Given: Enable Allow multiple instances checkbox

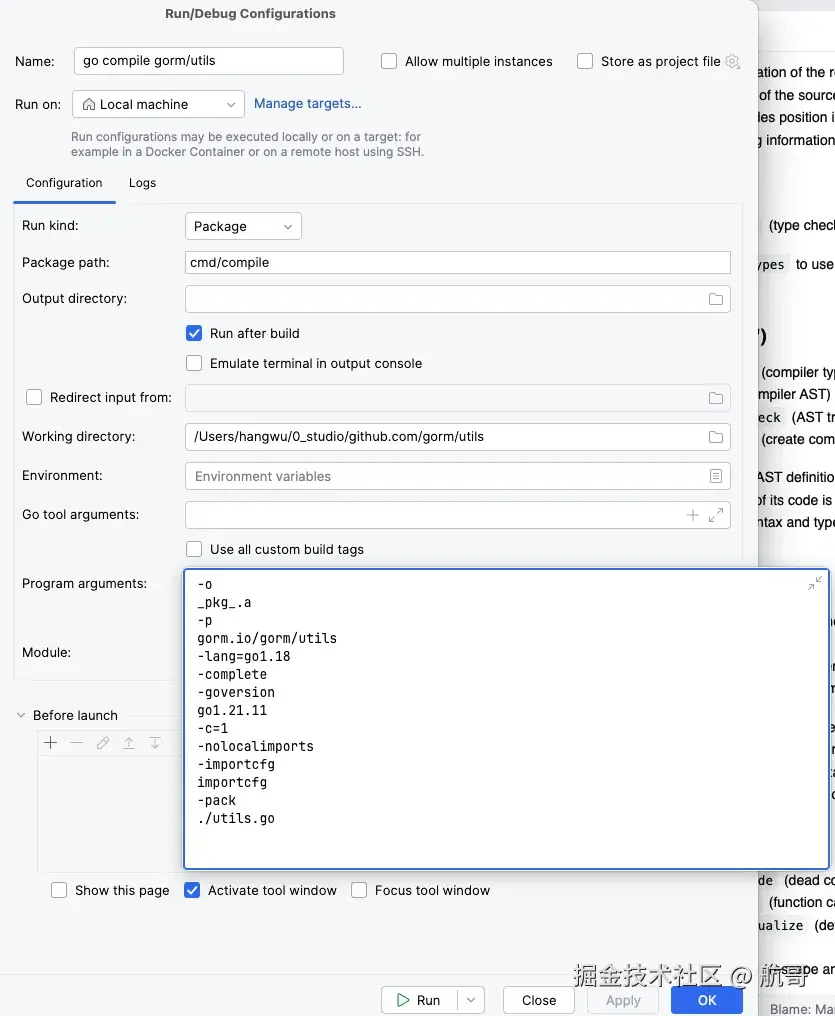Looking at the screenshot, I should (x=389, y=62).
